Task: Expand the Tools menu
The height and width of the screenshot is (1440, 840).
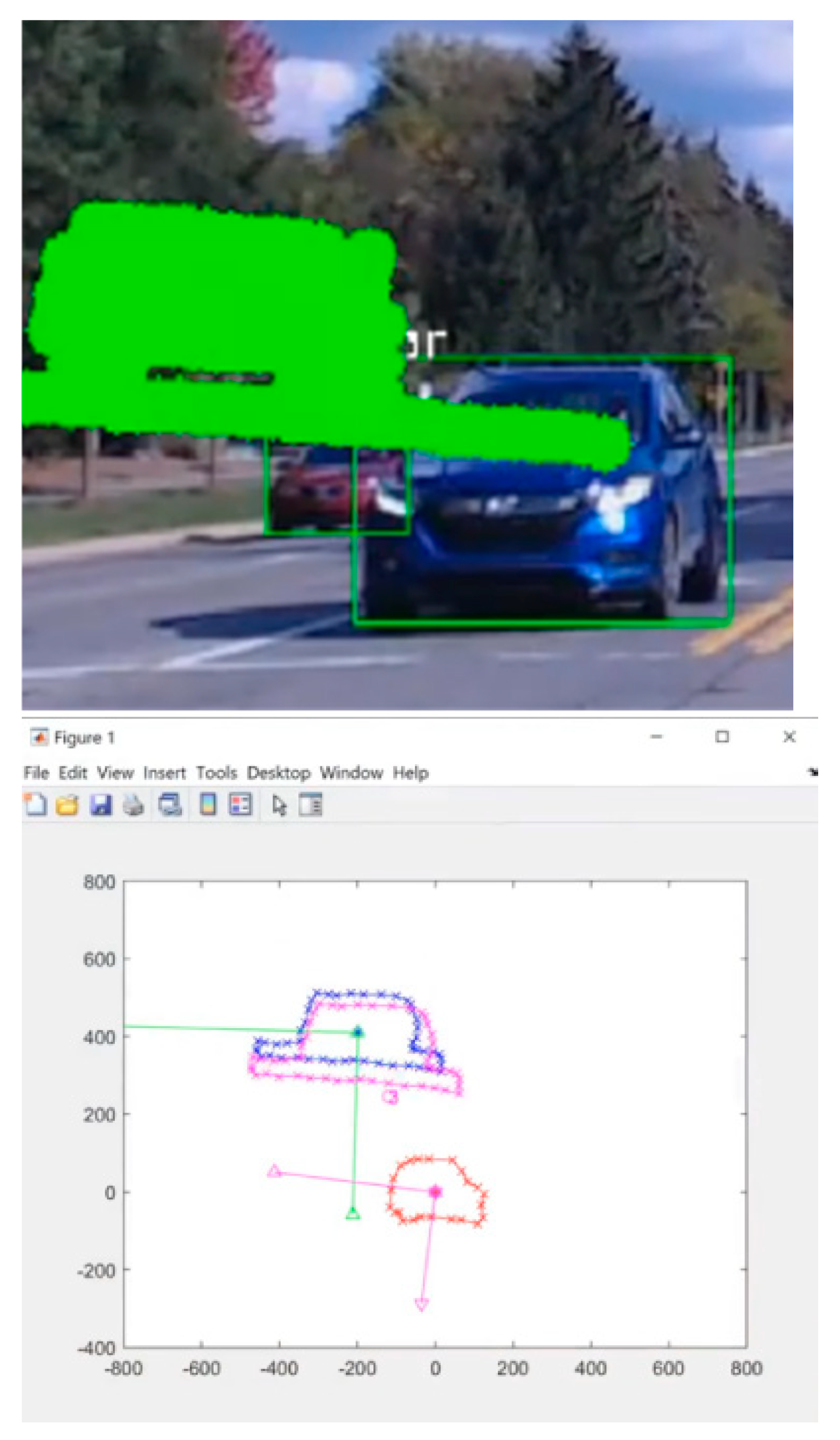Action: (217, 773)
